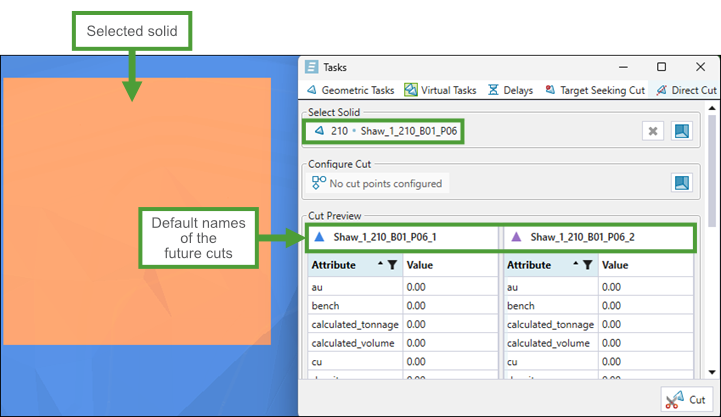721x417 pixels.
Task: Select au attribute row in left table
Action: tap(403, 287)
